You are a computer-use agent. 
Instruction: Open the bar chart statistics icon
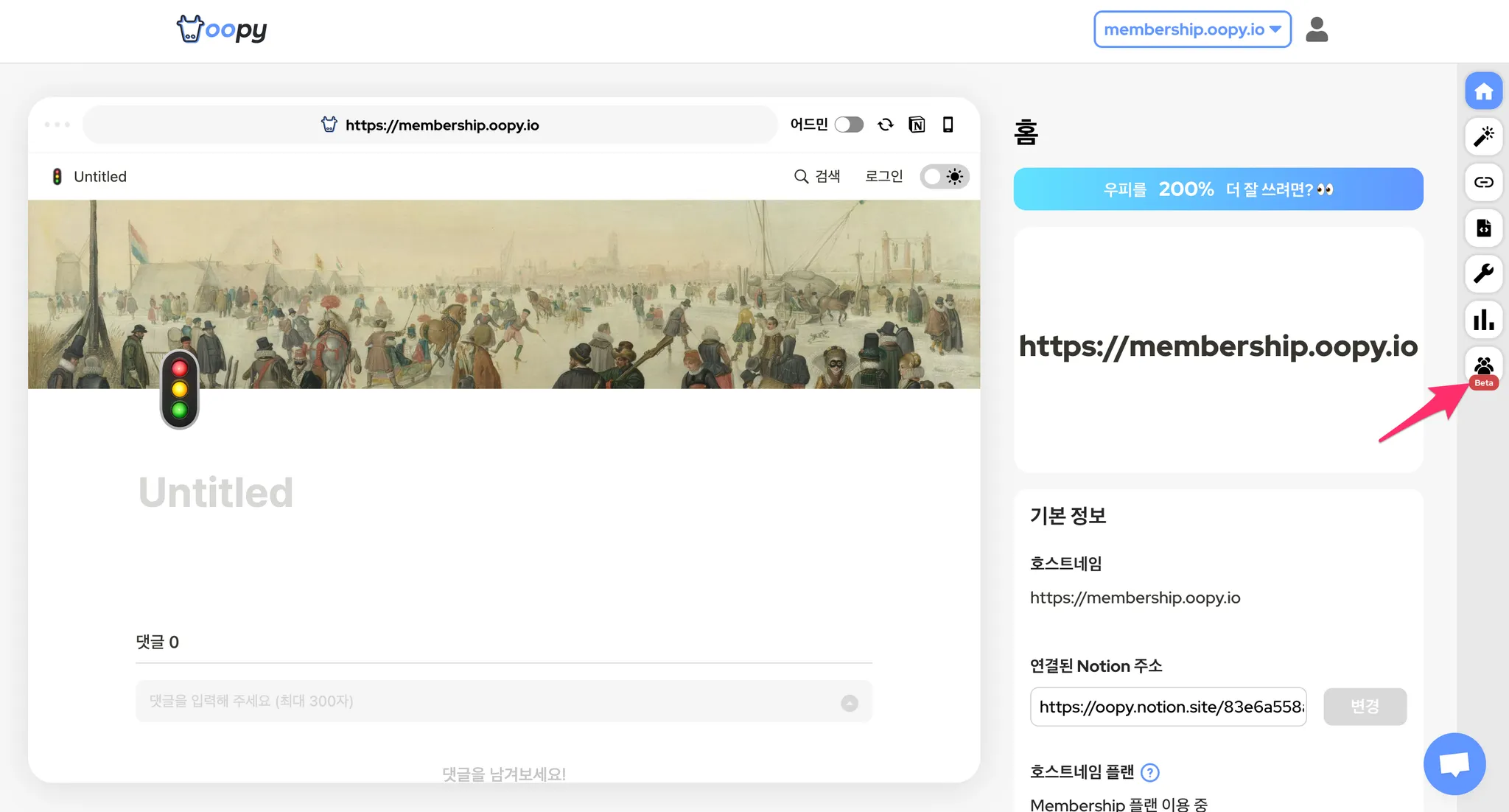(x=1483, y=320)
